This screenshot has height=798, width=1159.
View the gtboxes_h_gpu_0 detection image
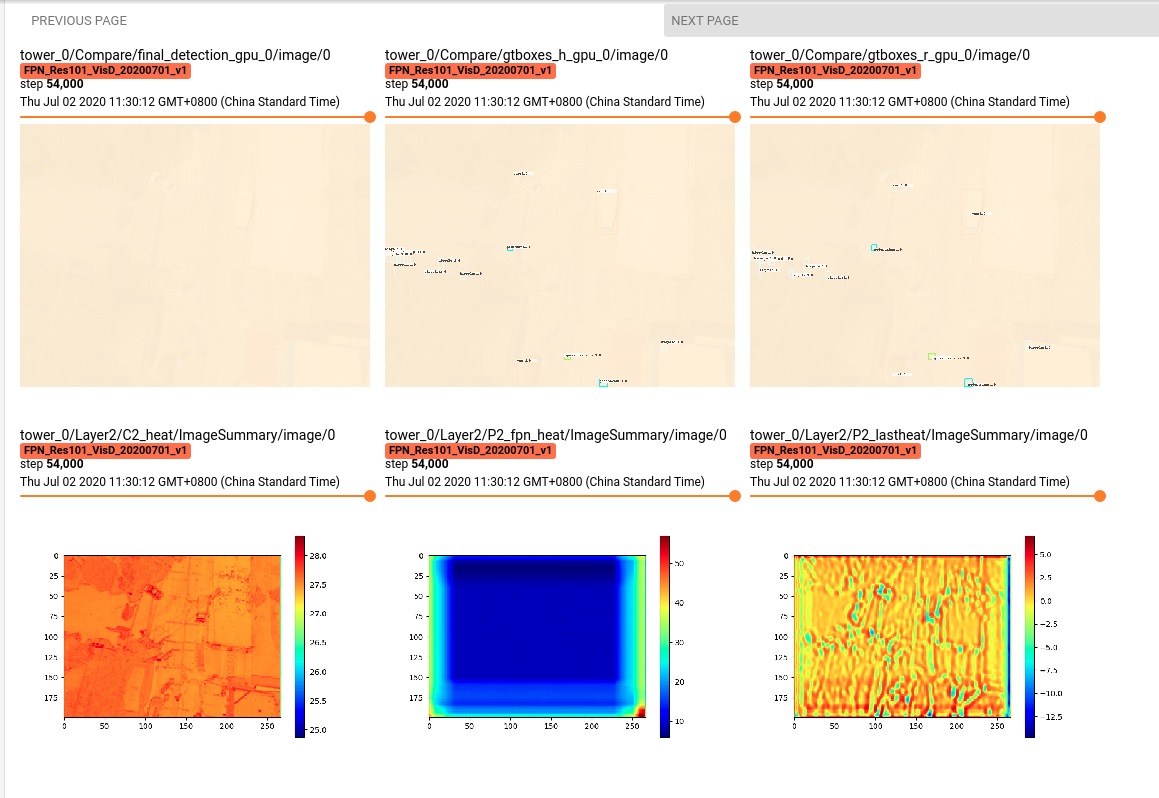pyautogui.click(x=560, y=253)
